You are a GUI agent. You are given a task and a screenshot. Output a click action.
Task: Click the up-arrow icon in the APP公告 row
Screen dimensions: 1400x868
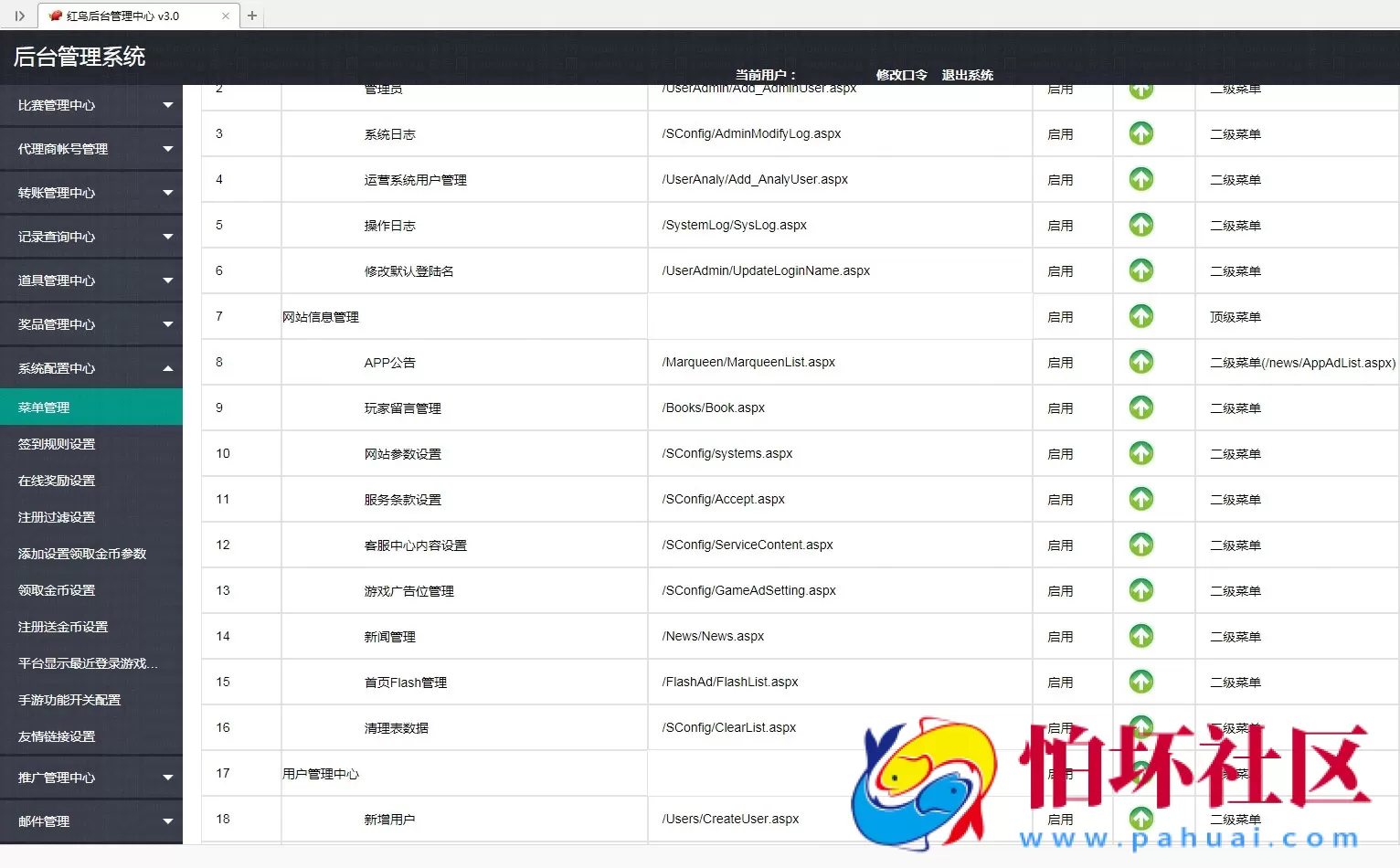pos(1140,362)
